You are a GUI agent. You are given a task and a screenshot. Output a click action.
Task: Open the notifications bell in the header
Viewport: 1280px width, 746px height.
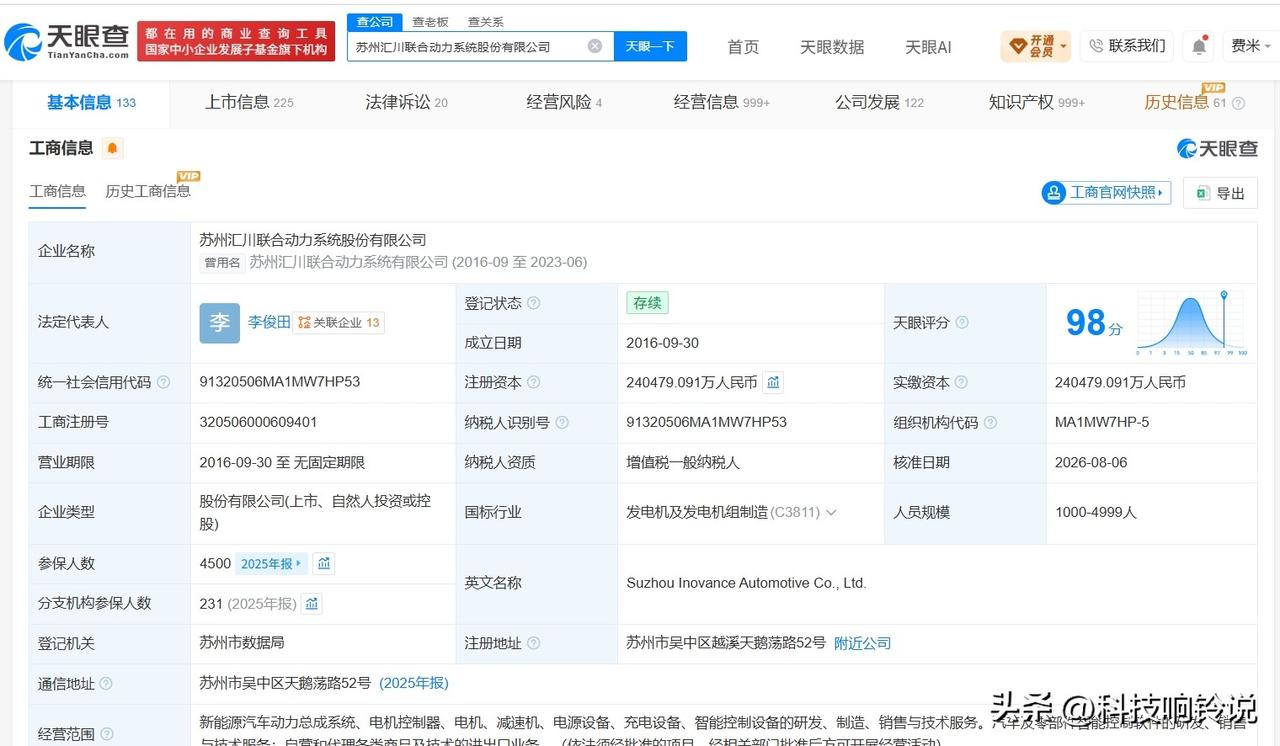[1198, 46]
